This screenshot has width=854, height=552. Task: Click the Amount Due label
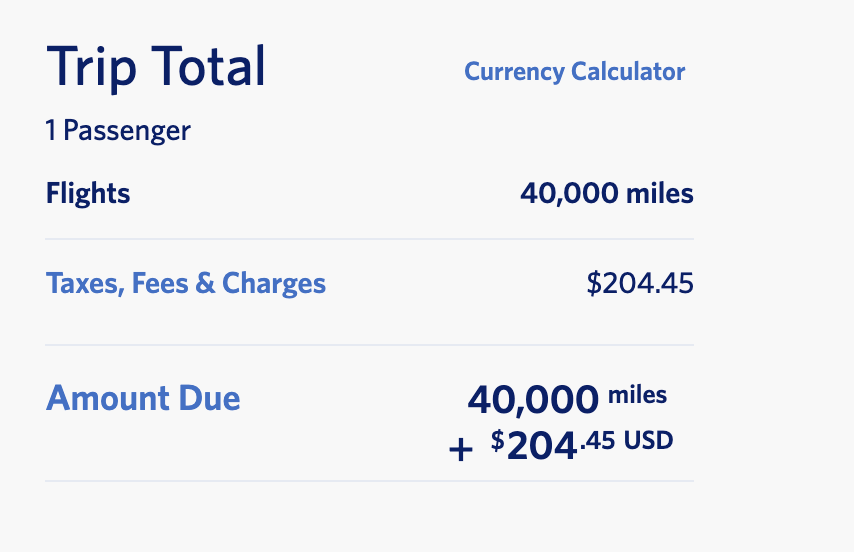point(143,398)
